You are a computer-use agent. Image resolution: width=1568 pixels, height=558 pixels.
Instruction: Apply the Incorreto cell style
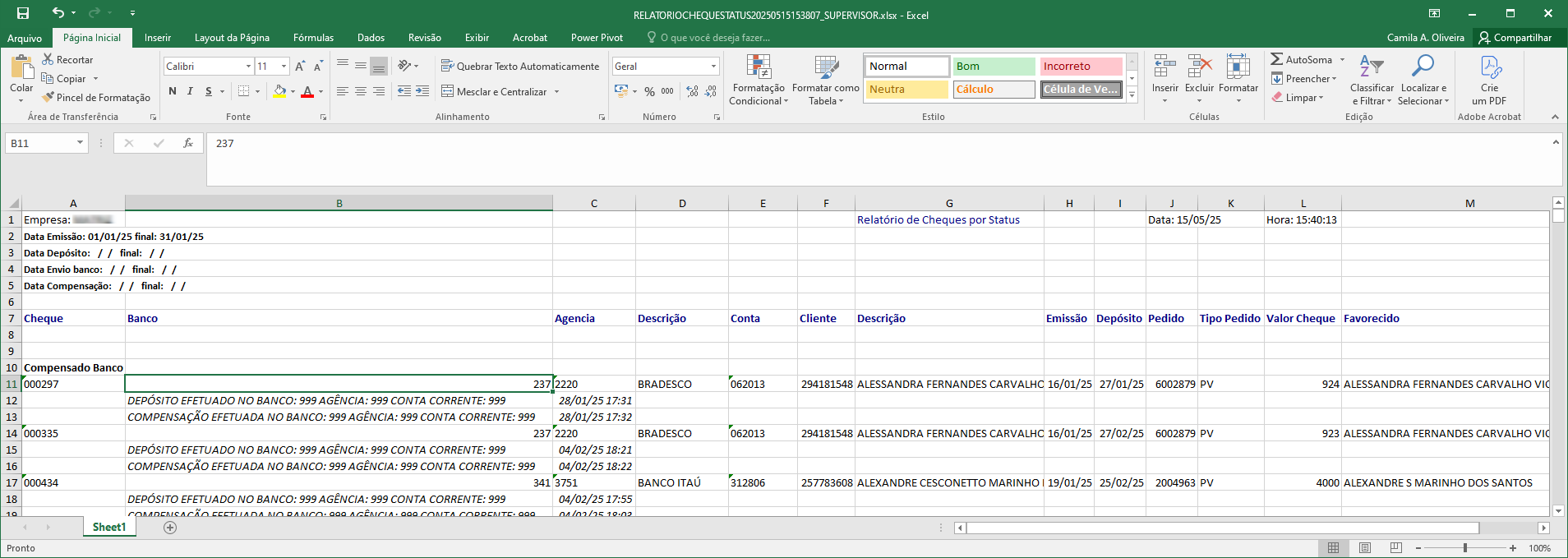pos(1081,67)
